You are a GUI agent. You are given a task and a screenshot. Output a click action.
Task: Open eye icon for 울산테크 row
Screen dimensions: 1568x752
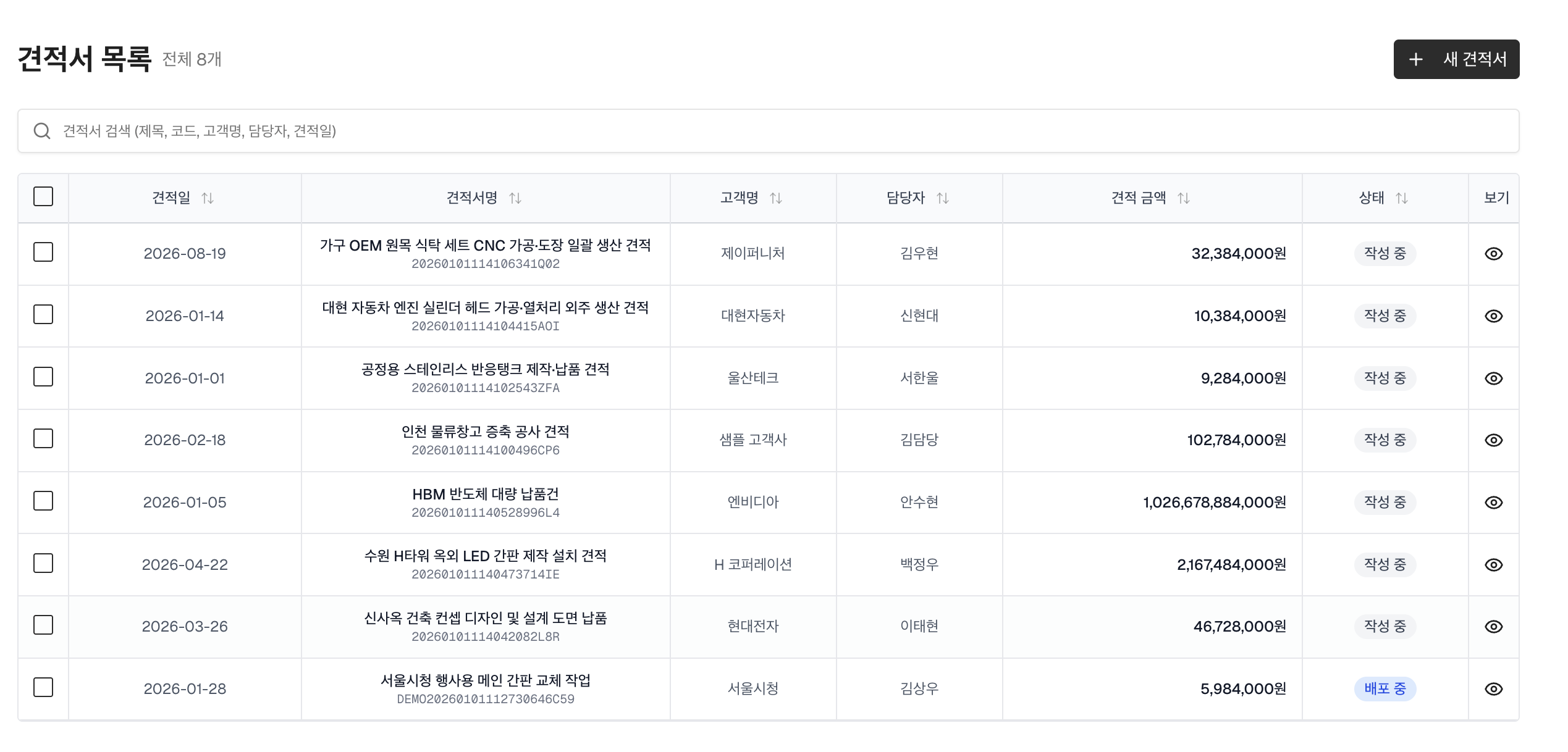point(1493,378)
